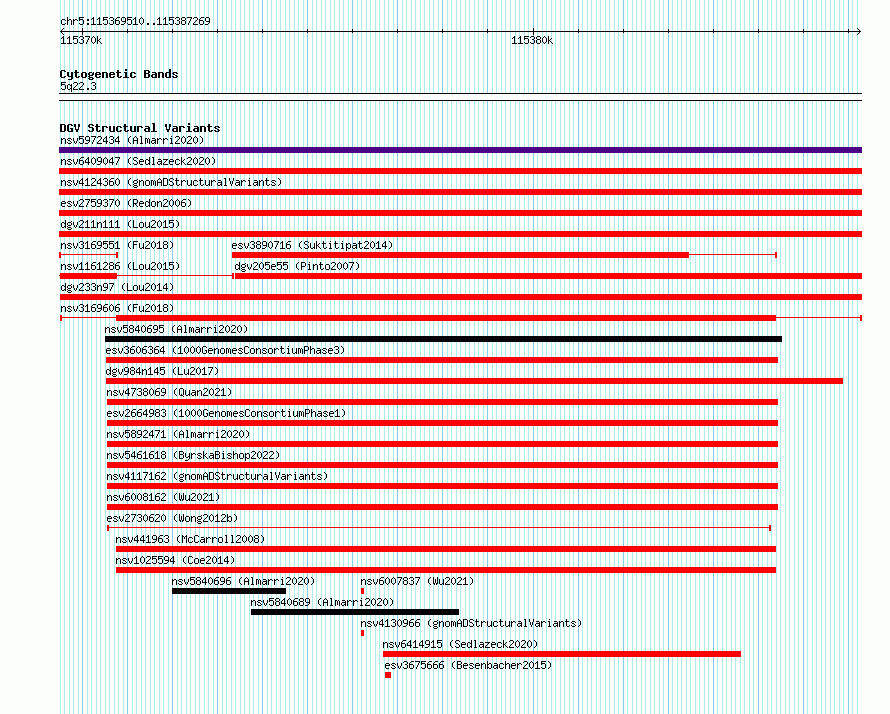
Task: Click nsv4117162 (gnomADStructuralVariants) label
Action: (217, 476)
